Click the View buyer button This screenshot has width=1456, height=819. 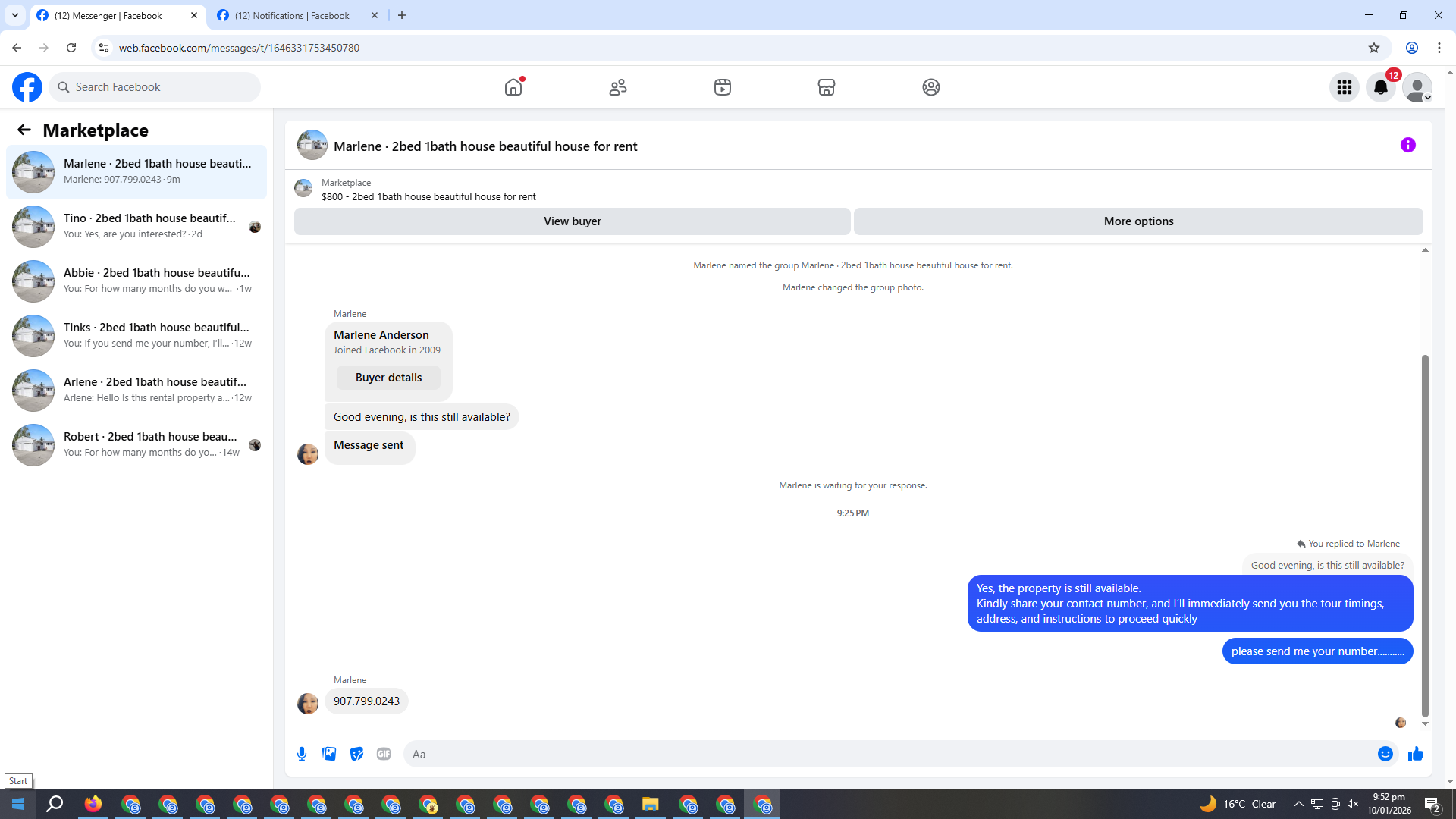572,221
